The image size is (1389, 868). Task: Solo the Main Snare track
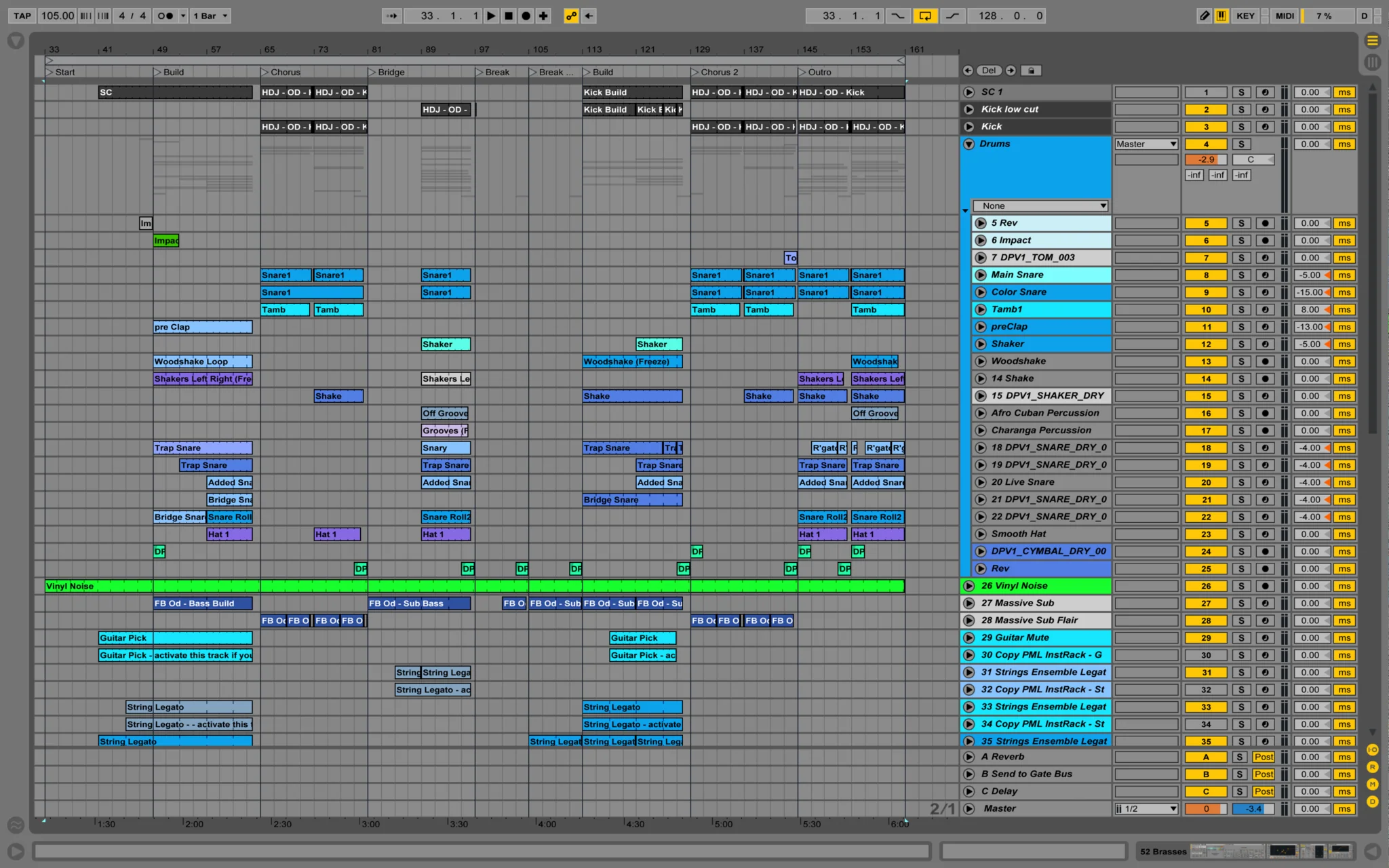click(1241, 275)
